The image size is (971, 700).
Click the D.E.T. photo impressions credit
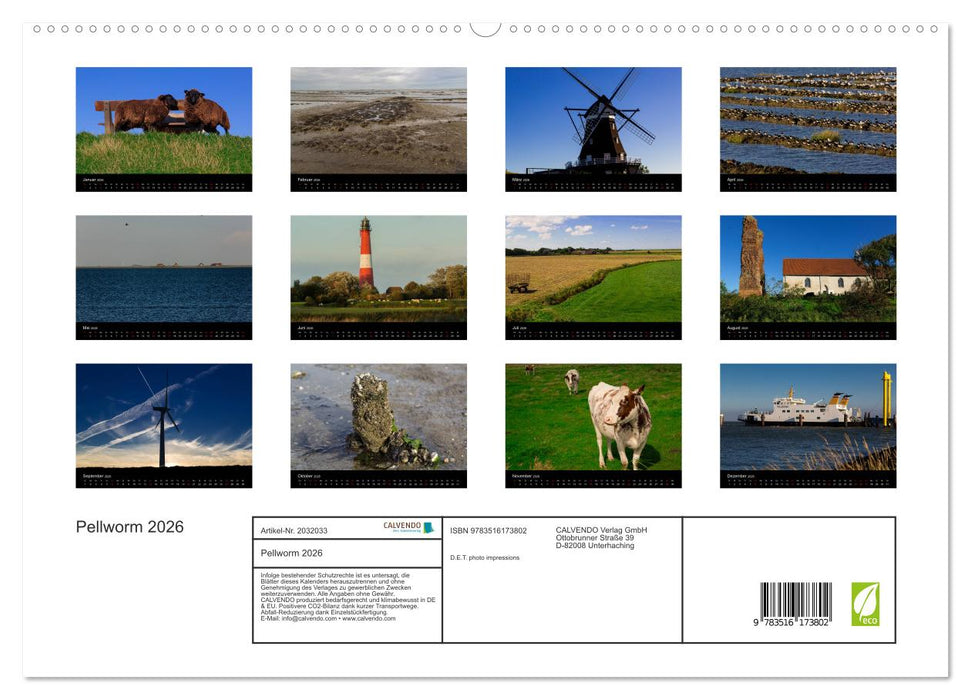pos(485,557)
